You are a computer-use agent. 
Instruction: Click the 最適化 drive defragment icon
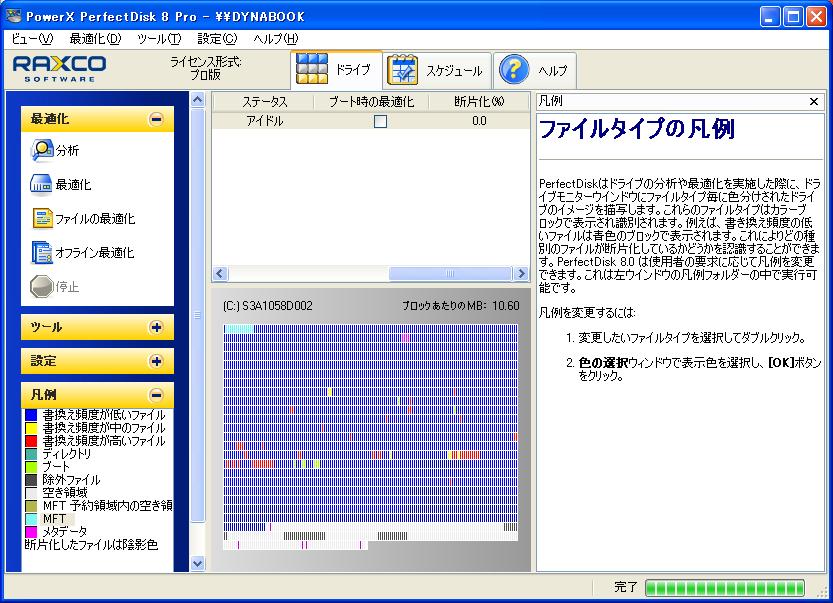41,184
